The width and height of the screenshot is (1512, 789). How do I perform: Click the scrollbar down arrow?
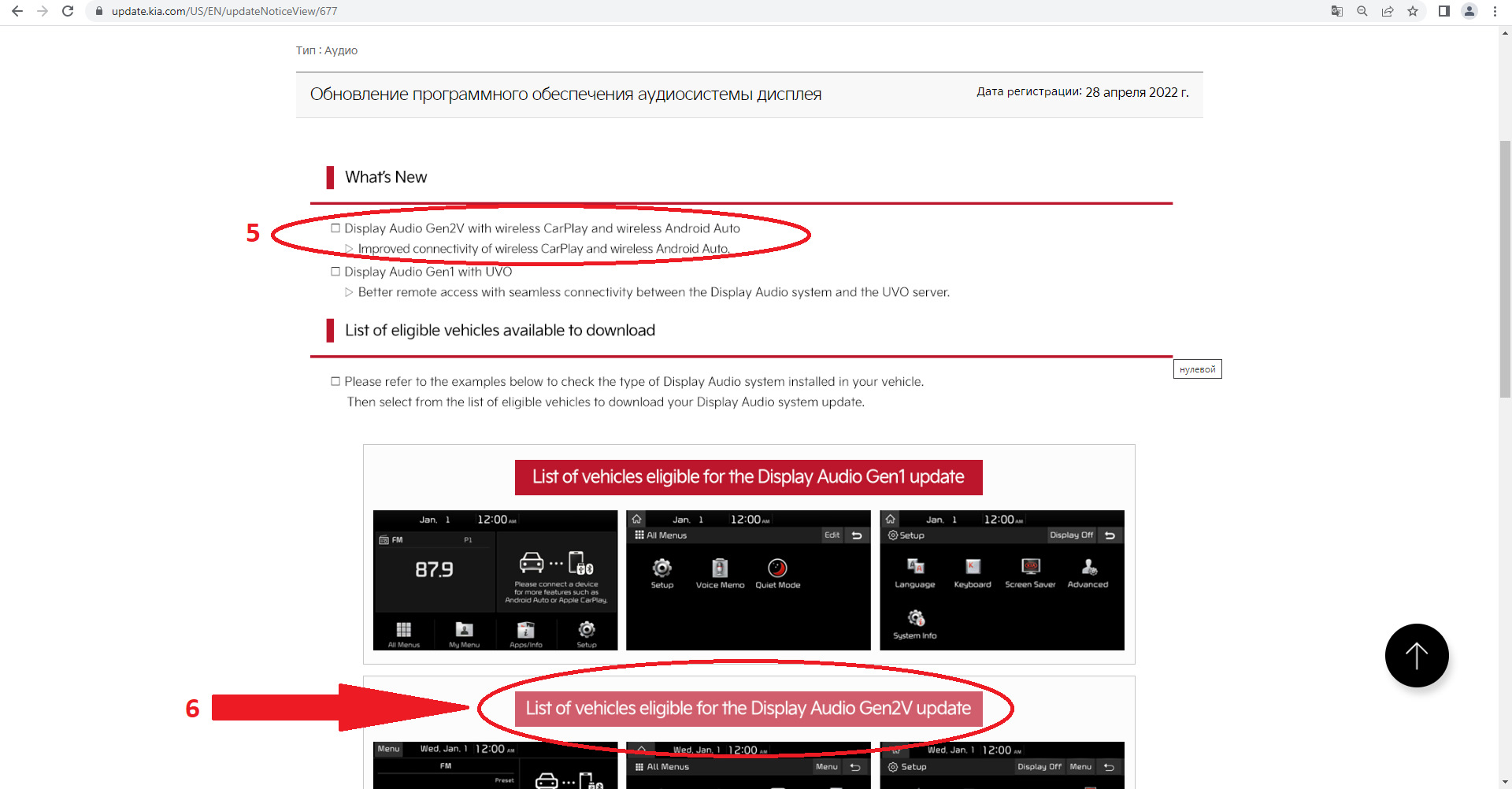coord(1506,783)
